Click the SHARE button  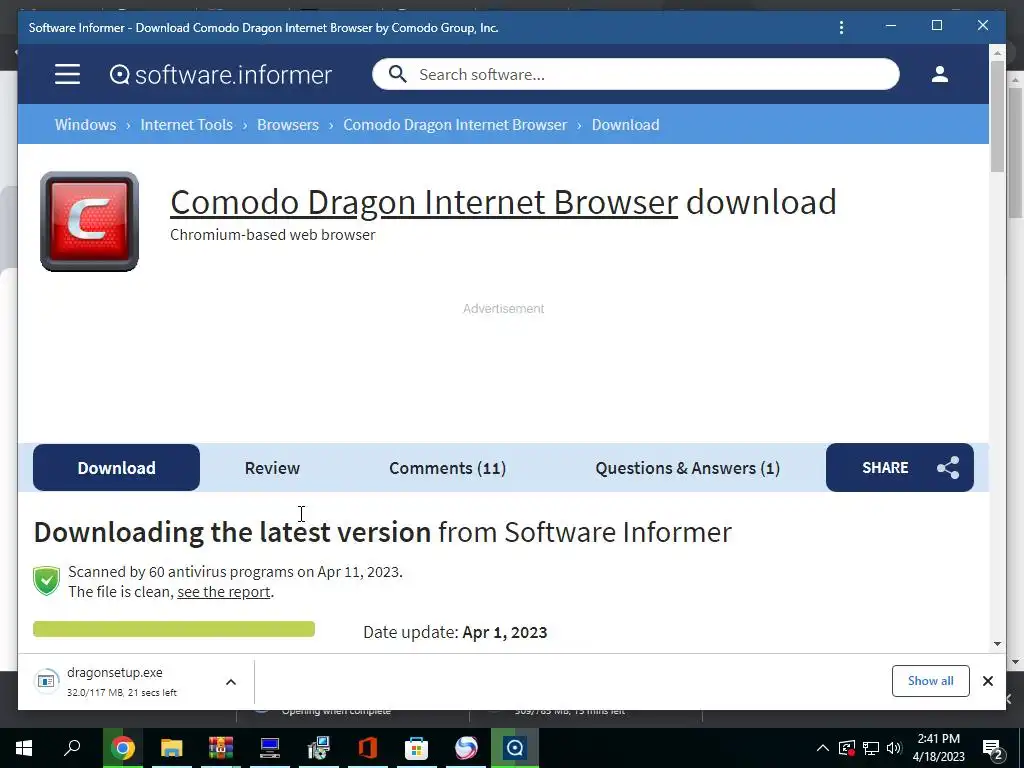click(x=899, y=468)
